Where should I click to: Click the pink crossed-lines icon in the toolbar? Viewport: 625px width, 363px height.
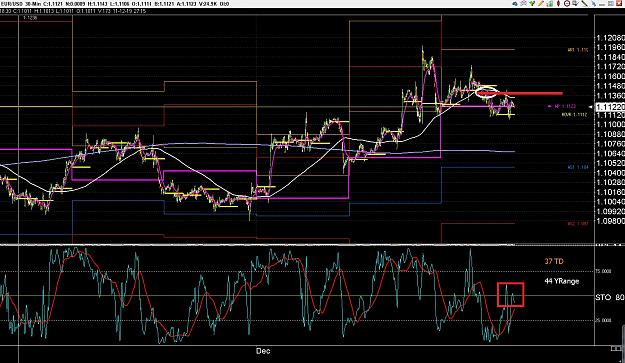coord(523,4)
